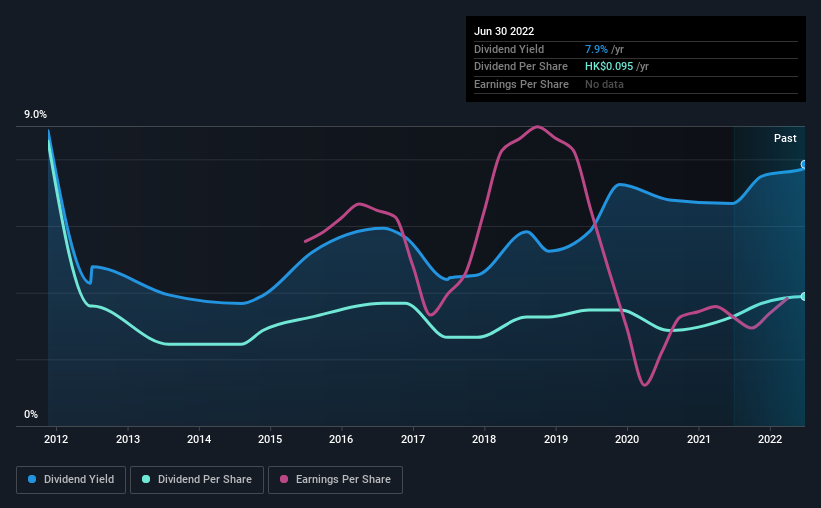
Task: Toggle the Dividend Per Share legend series
Action: click(x=197, y=480)
